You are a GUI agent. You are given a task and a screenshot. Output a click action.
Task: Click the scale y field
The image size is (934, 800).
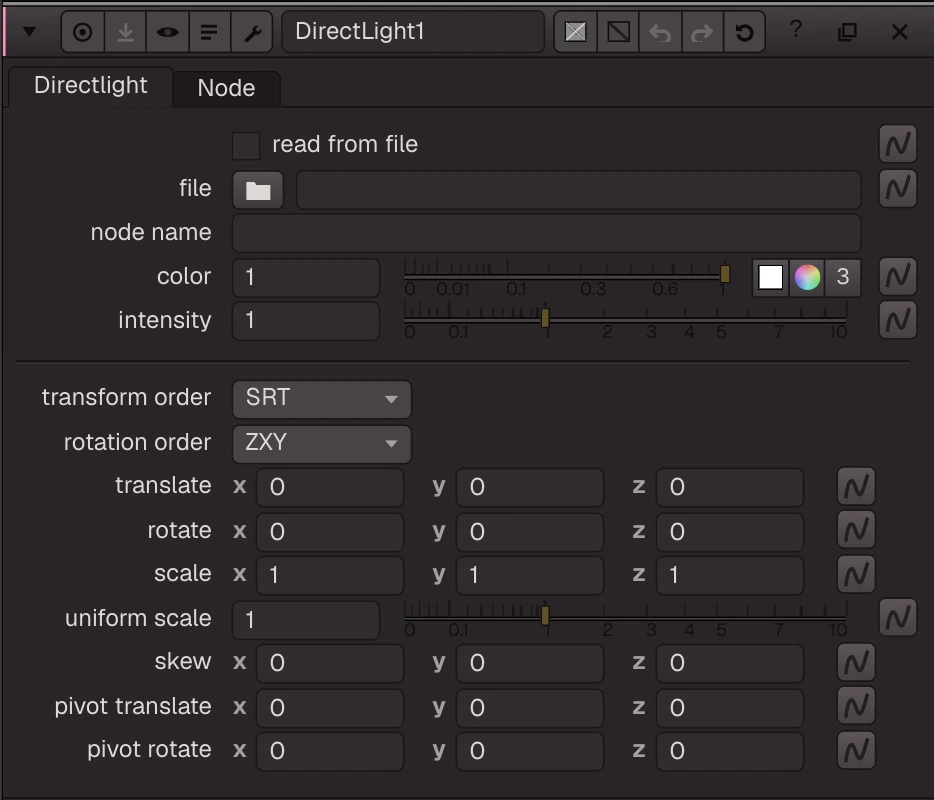pyautogui.click(x=530, y=575)
